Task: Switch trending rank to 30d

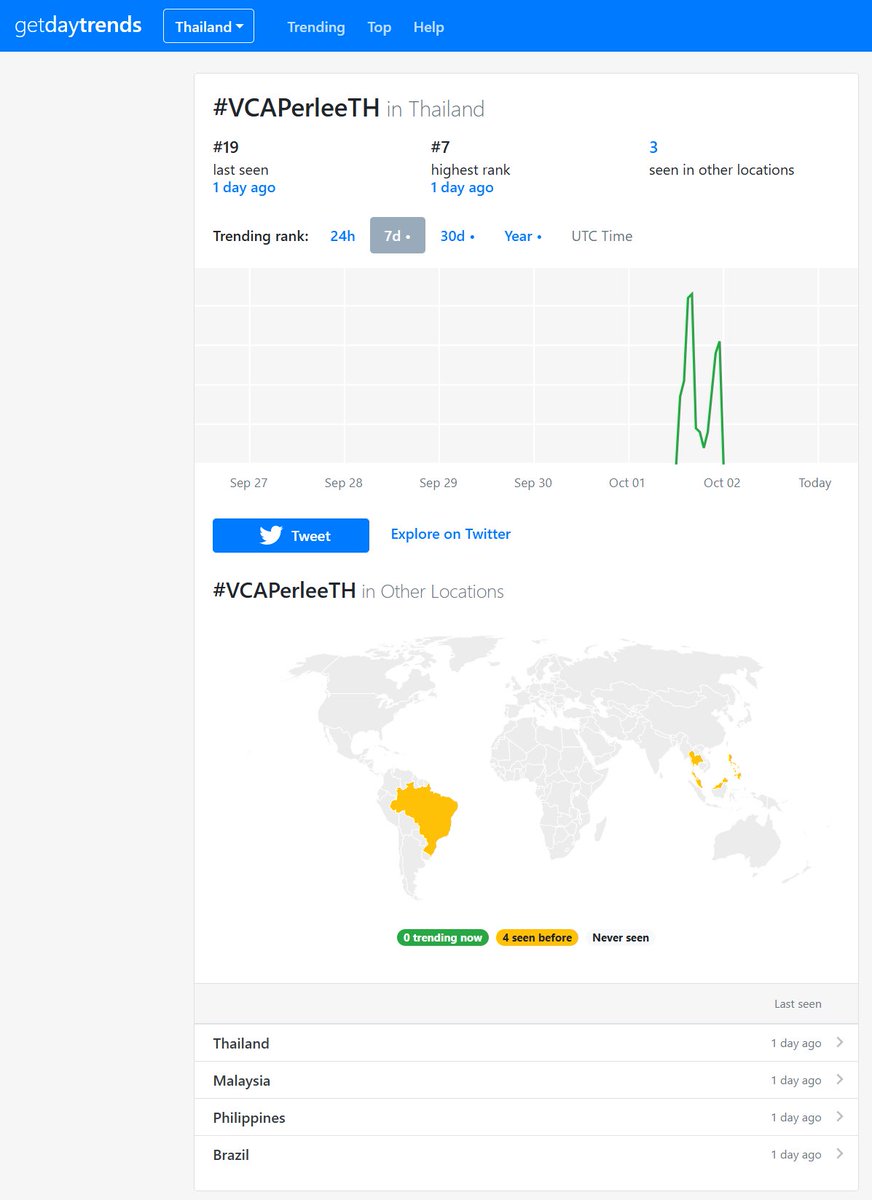Action: [x=457, y=236]
